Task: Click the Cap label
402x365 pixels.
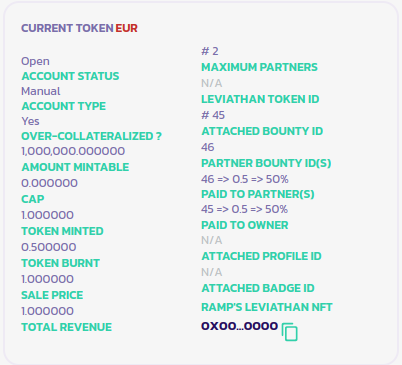Action: tap(33, 199)
